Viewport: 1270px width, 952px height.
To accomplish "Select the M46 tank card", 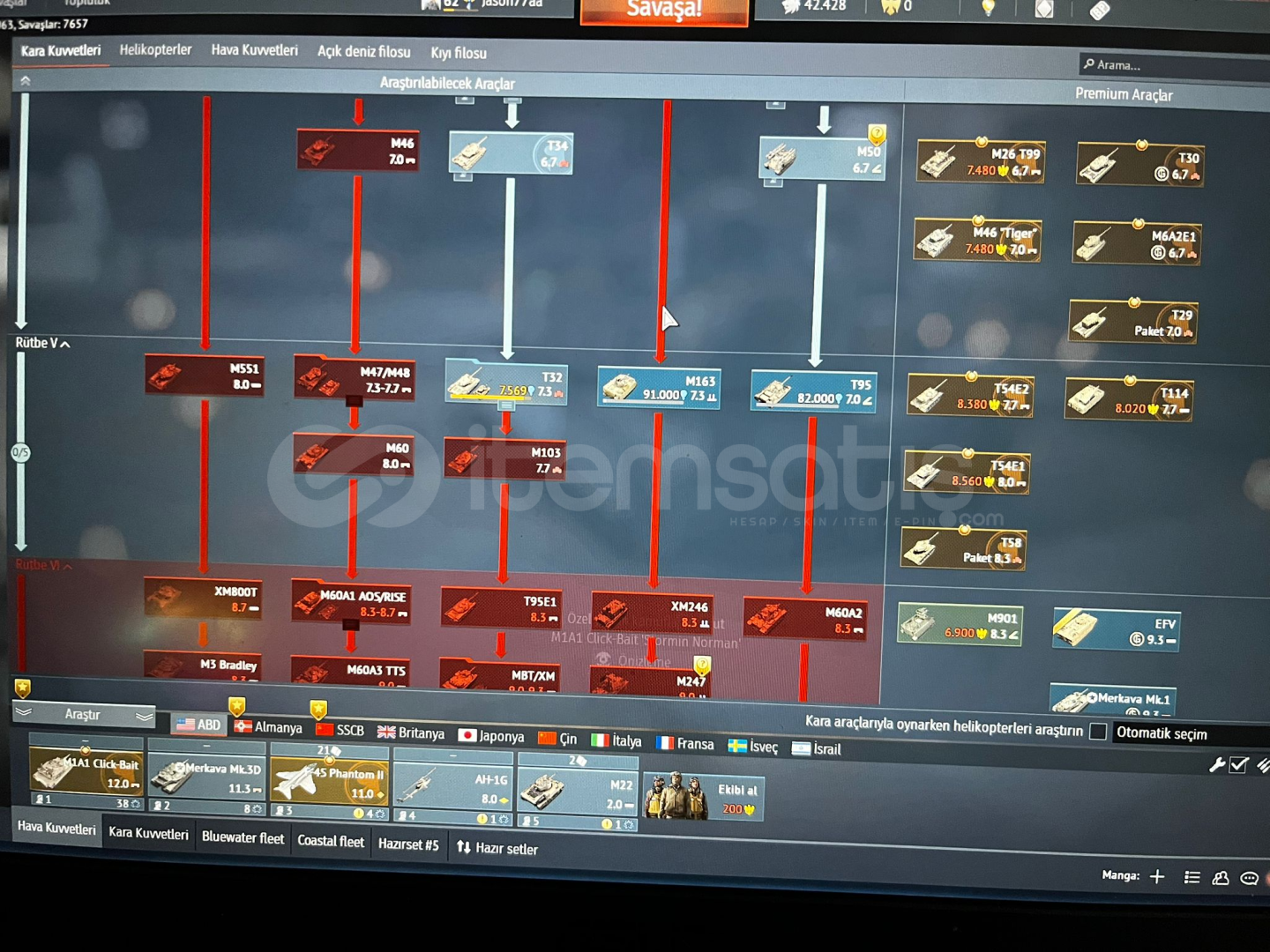I will (x=358, y=151).
